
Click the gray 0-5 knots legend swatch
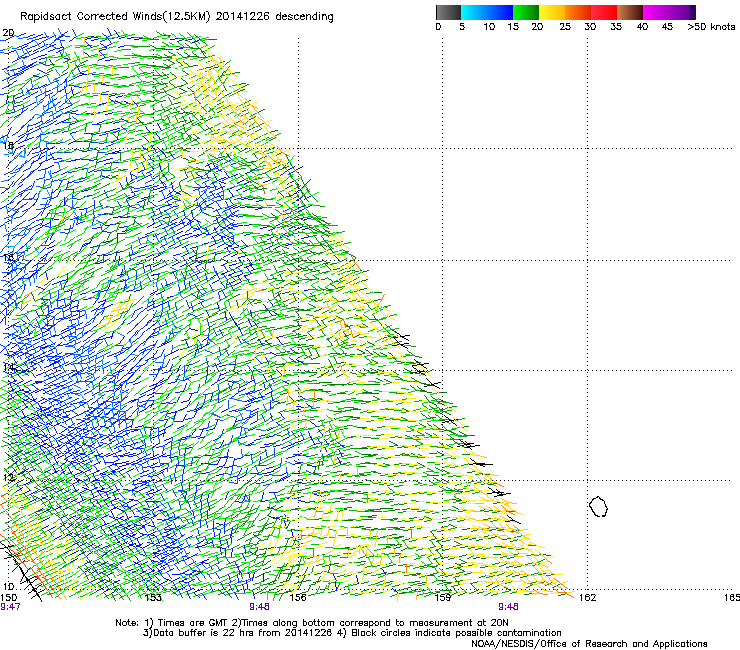pos(448,12)
